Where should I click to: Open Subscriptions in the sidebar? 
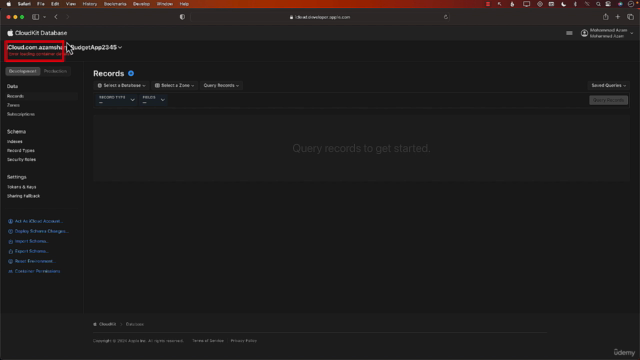click(x=21, y=114)
